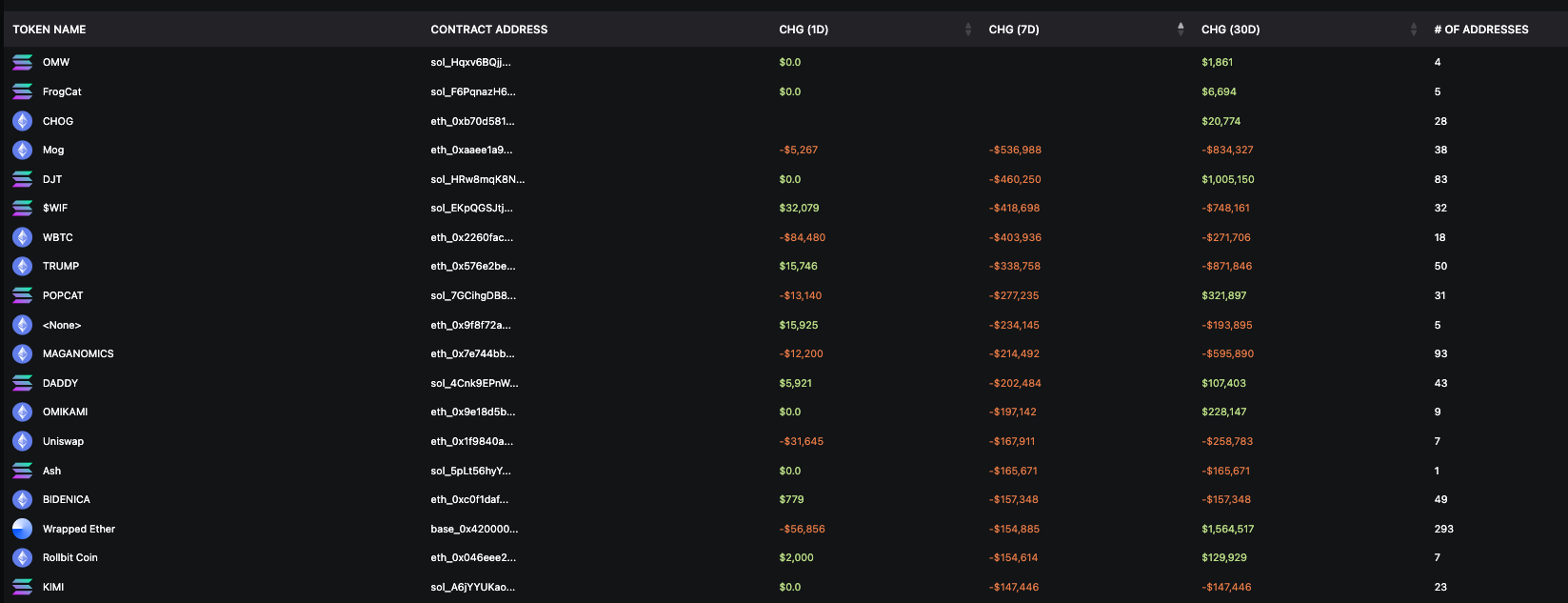Click the 1D change value $15,925

pyautogui.click(x=799, y=325)
